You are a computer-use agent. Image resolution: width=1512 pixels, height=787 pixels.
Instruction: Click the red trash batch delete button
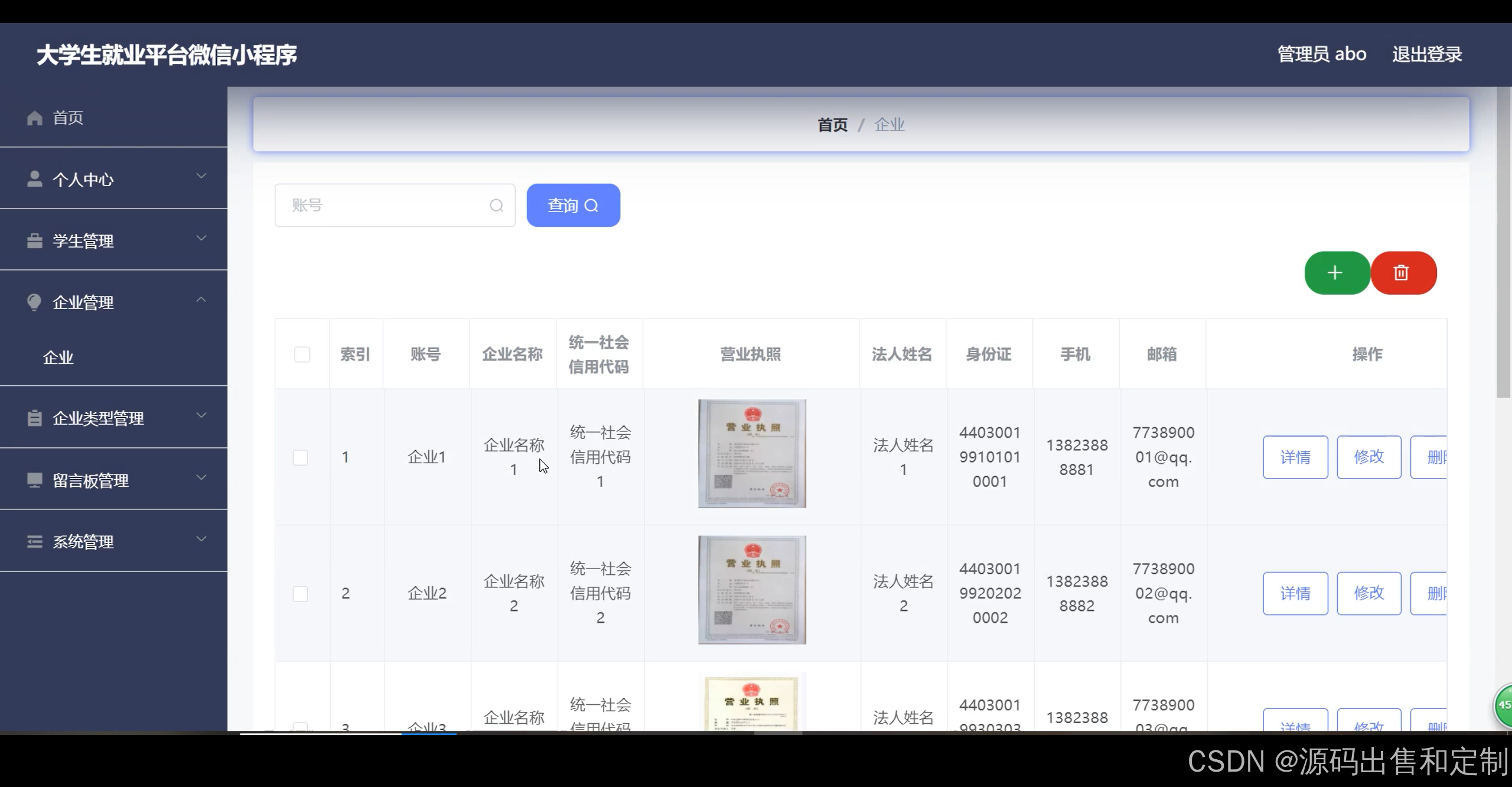click(1404, 272)
